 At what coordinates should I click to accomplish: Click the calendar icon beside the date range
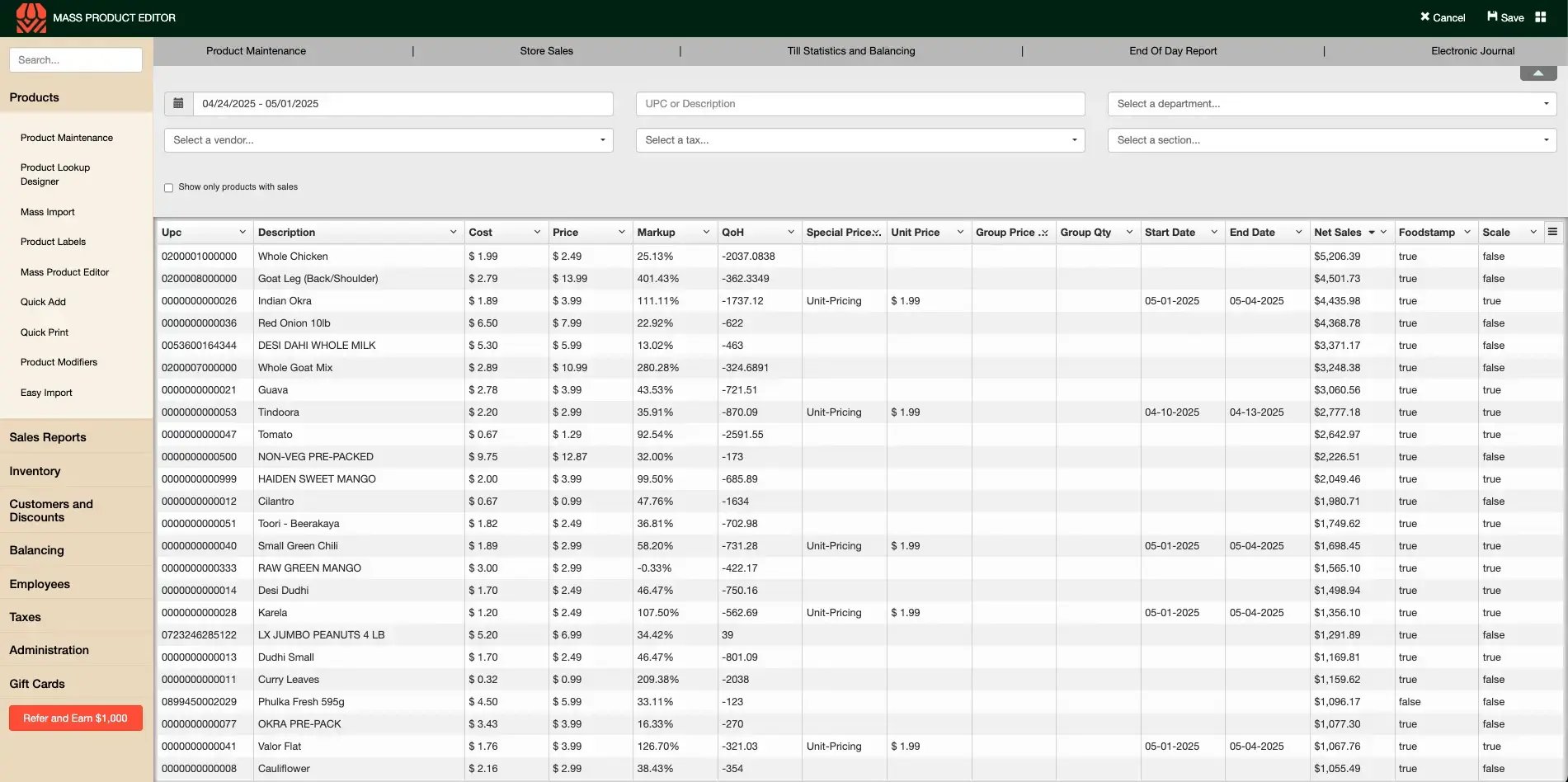(x=178, y=103)
